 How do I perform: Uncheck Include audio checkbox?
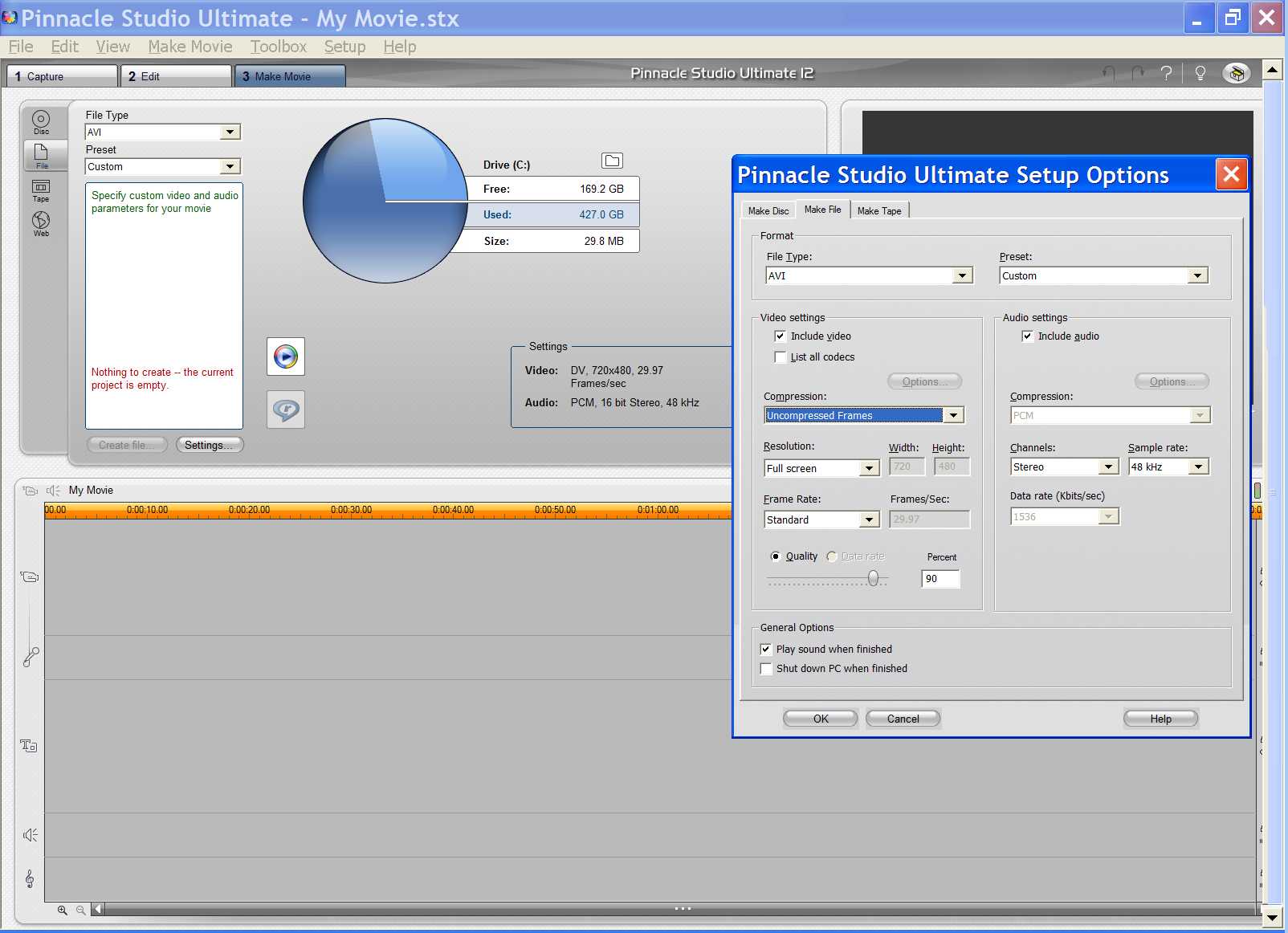tap(1027, 336)
